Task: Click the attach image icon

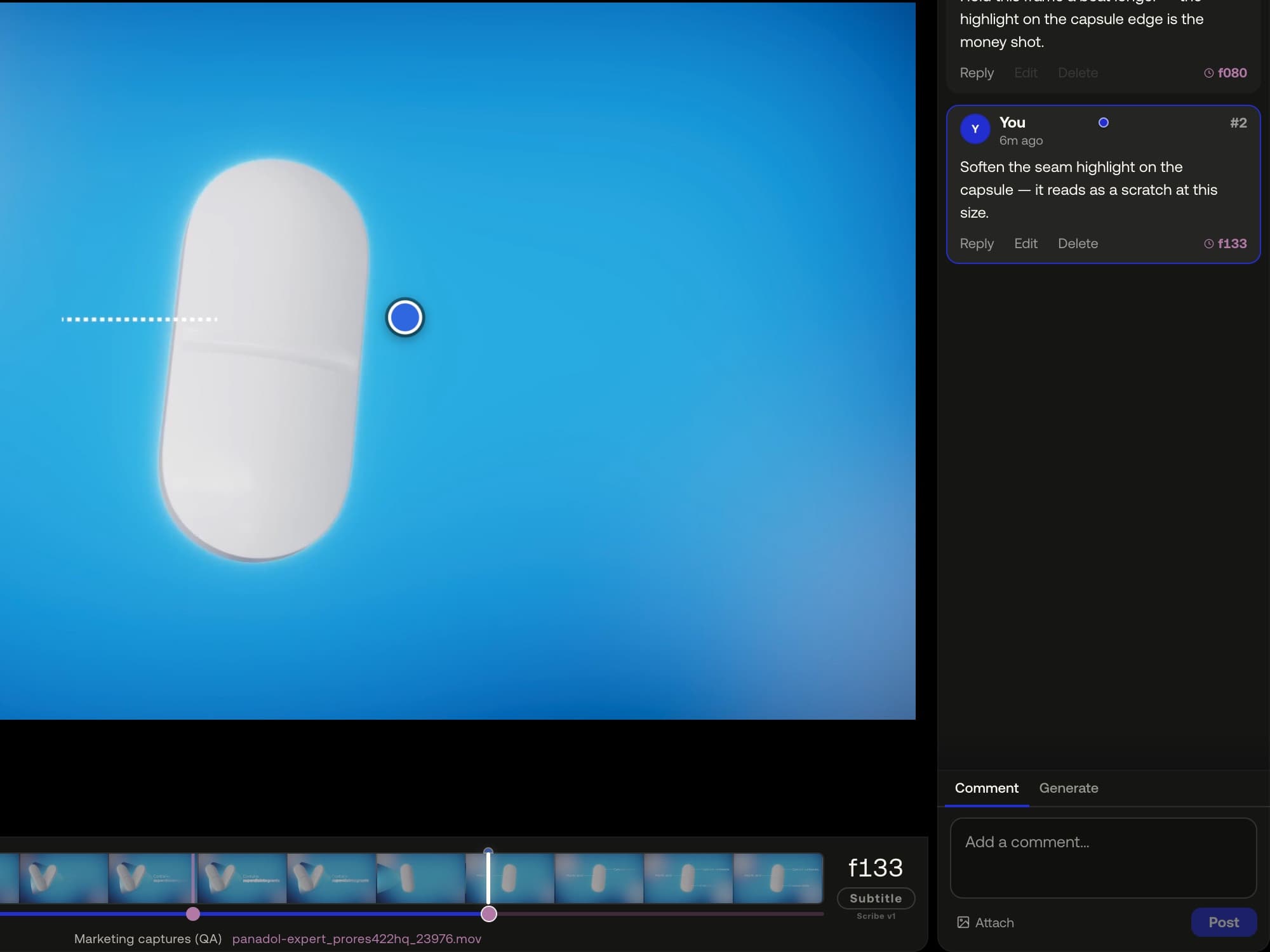Action: tap(963, 922)
